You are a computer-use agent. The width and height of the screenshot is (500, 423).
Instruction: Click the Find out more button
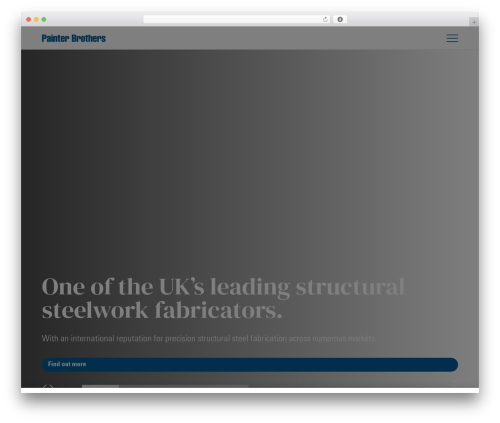click(250, 364)
